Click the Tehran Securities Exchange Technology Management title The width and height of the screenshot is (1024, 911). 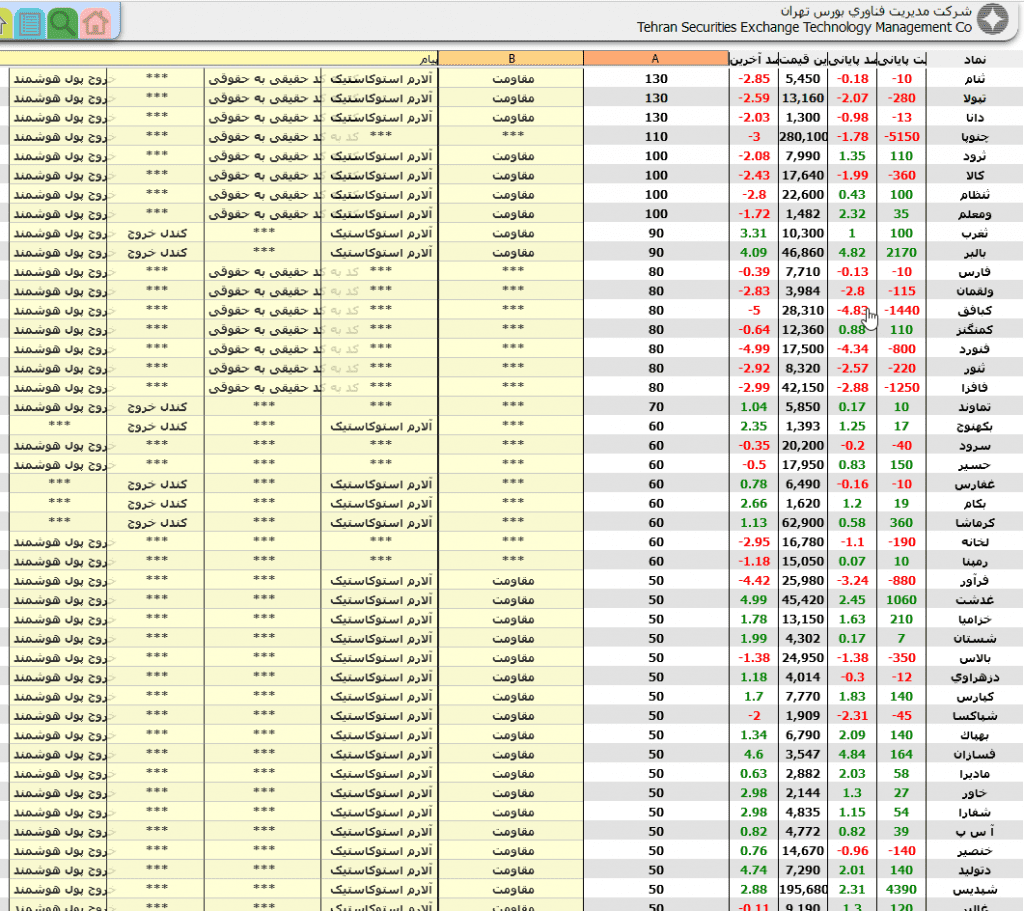coord(804,27)
